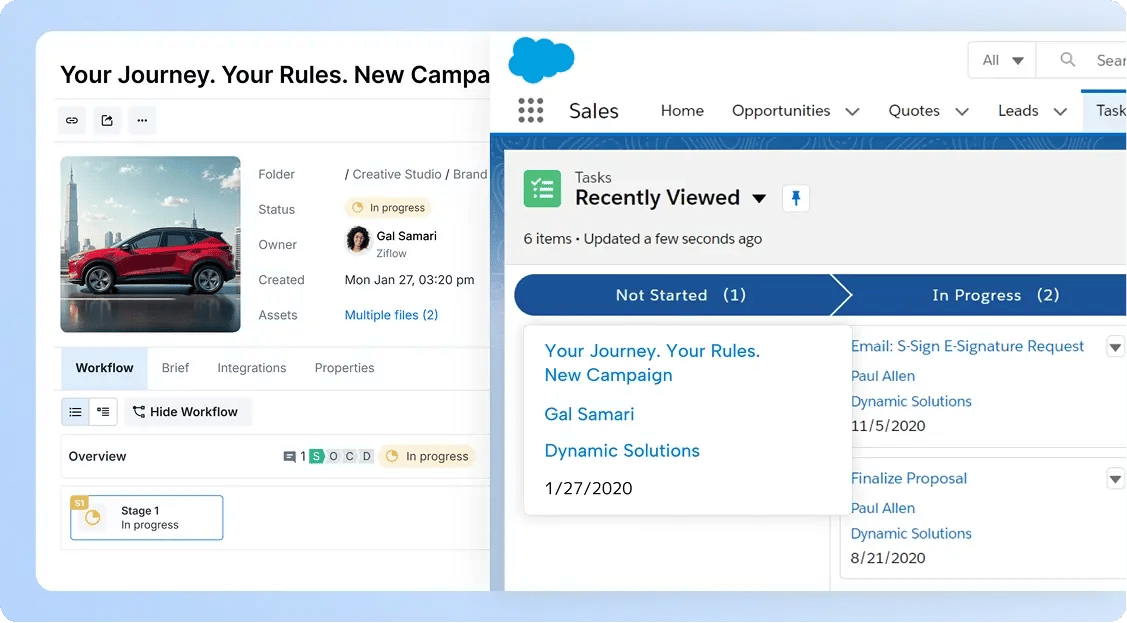This screenshot has height=623, width=1127.
Task: Switch to the Brief tab
Action: (x=175, y=368)
